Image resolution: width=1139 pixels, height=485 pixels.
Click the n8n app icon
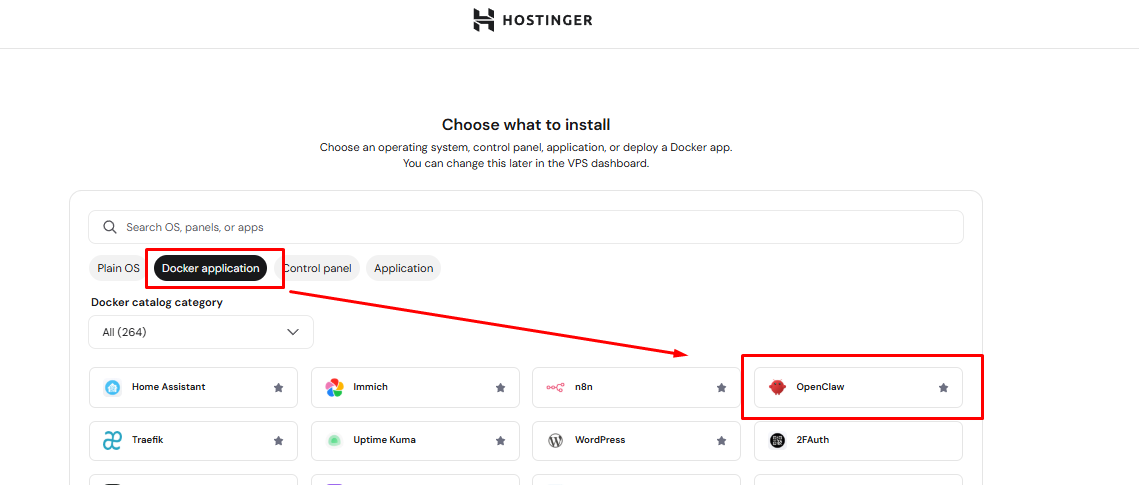[x=555, y=387]
